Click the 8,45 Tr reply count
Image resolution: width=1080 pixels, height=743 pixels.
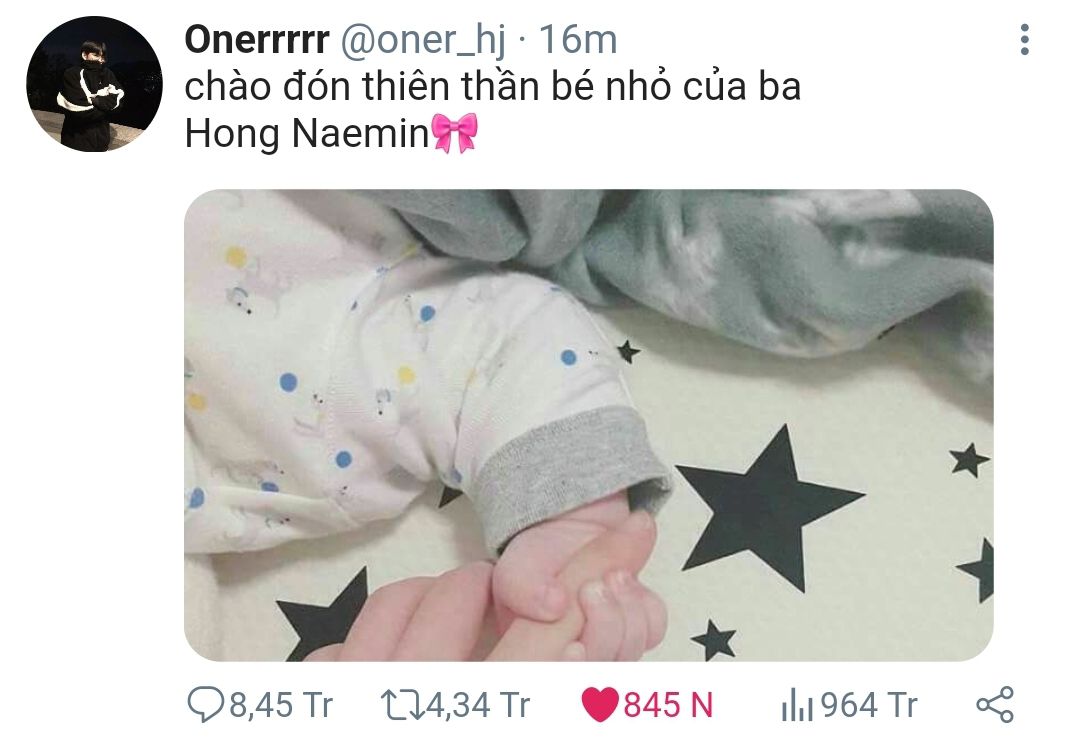[281, 705]
